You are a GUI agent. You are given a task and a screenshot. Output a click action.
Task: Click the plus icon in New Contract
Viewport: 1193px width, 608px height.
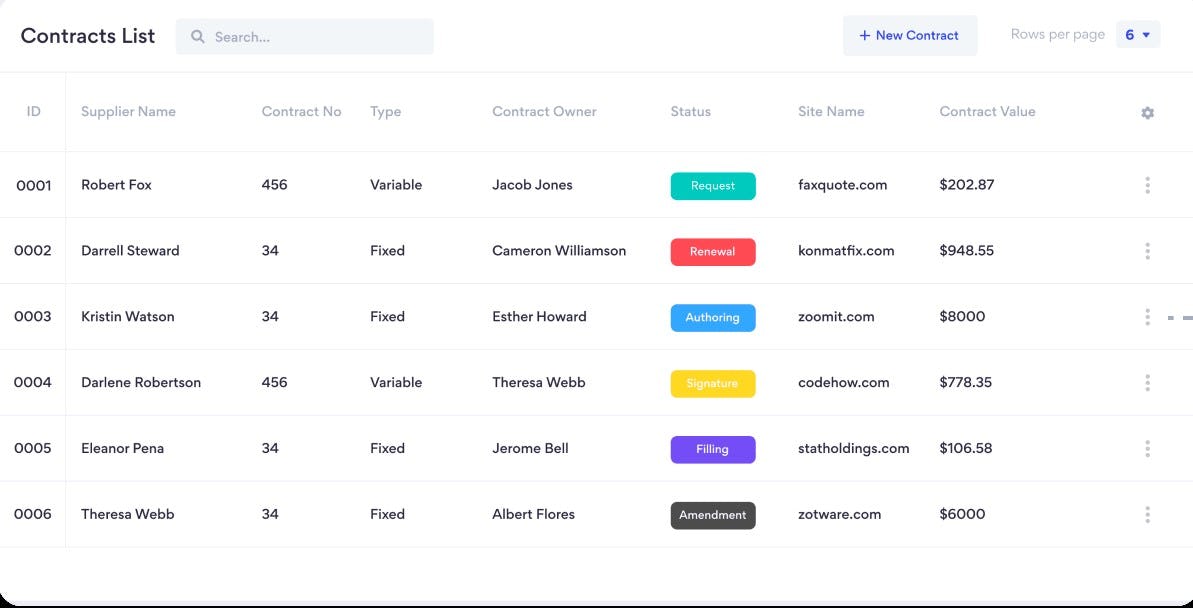pos(865,35)
